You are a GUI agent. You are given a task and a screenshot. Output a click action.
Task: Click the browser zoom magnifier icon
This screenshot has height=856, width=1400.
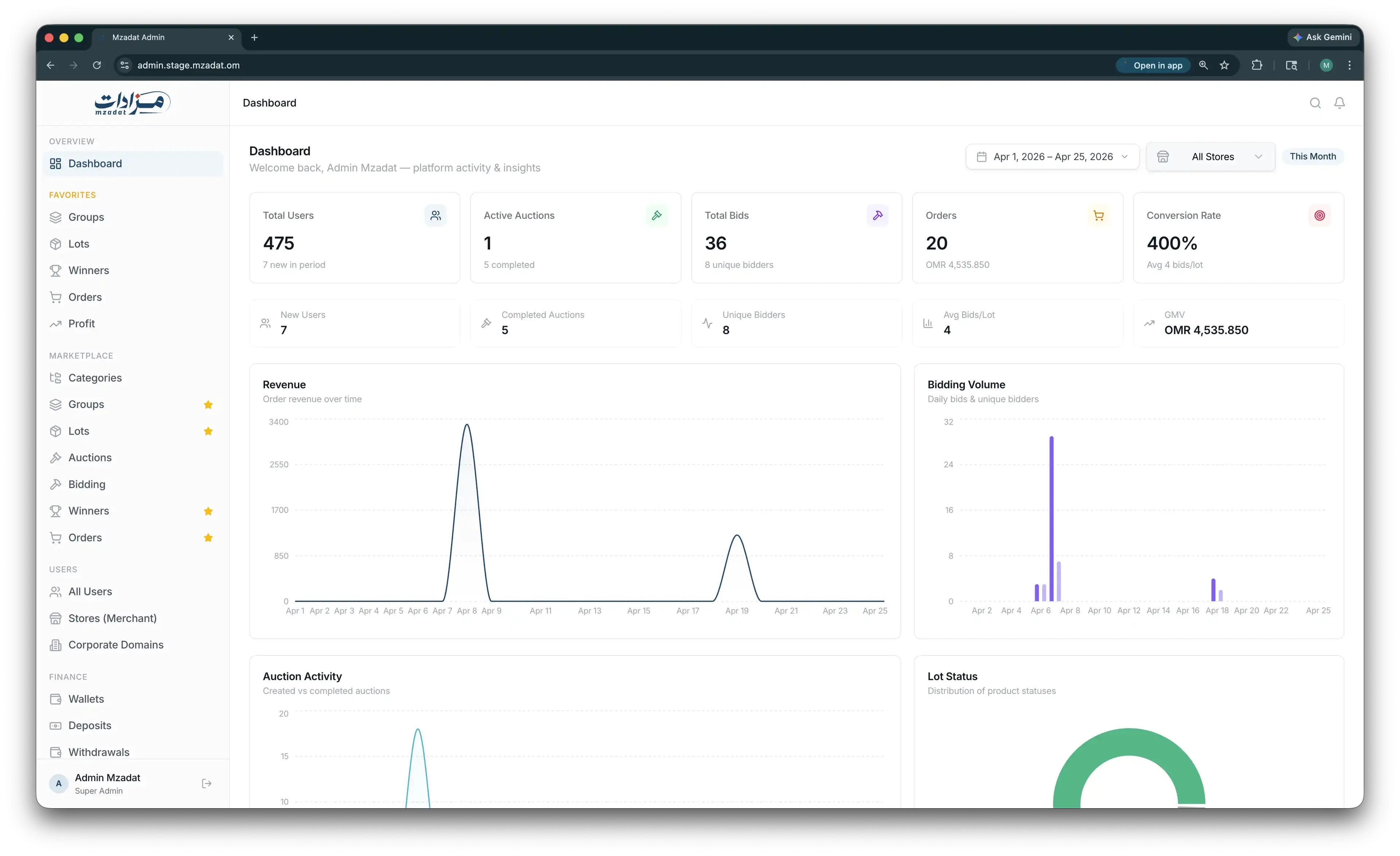[x=1203, y=65]
